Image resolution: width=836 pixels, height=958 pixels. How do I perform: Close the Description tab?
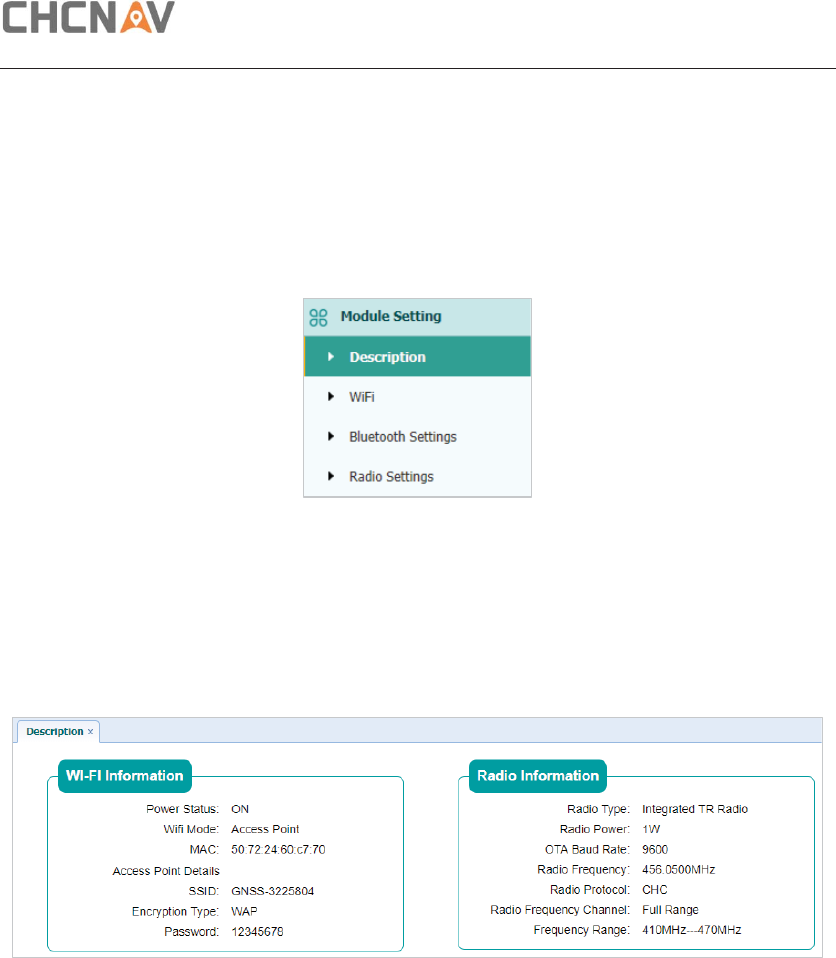[90, 732]
